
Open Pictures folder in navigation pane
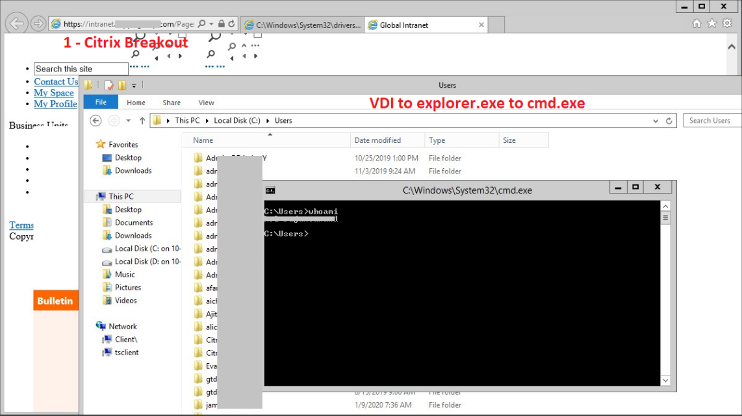(x=122, y=287)
